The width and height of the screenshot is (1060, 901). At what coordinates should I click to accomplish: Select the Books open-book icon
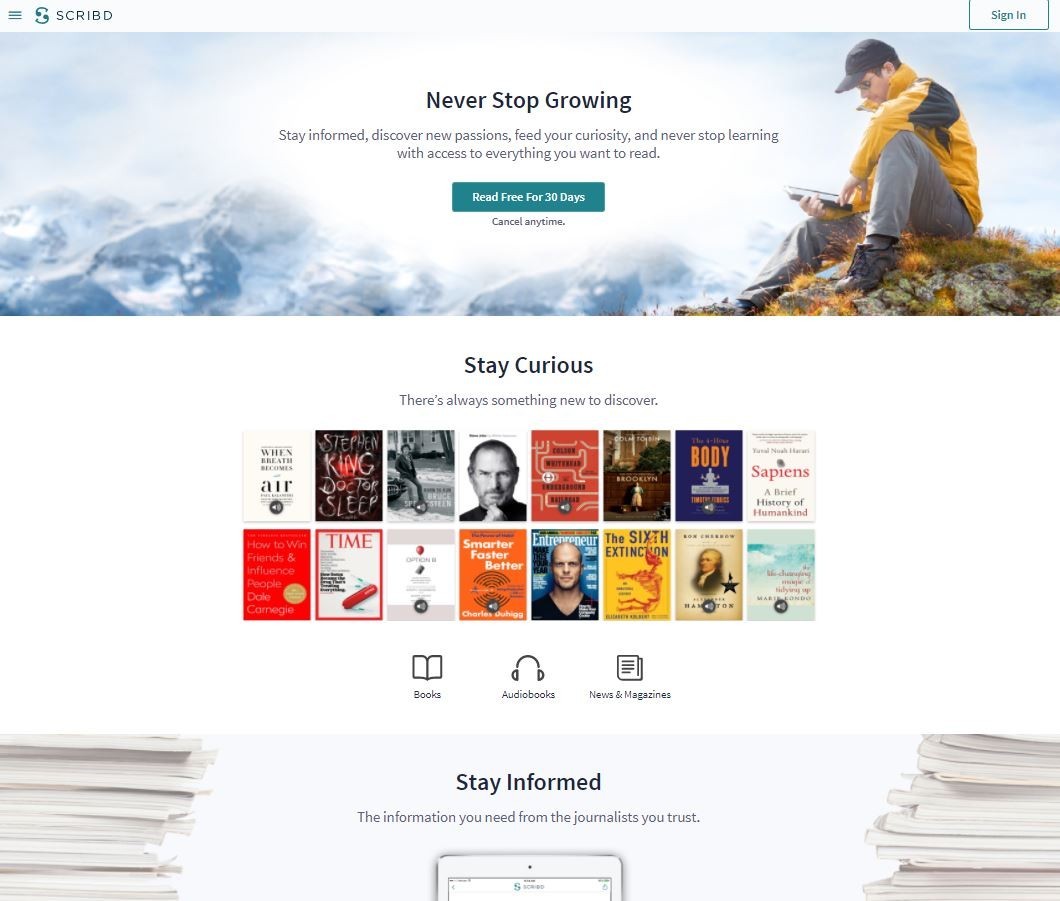(427, 668)
